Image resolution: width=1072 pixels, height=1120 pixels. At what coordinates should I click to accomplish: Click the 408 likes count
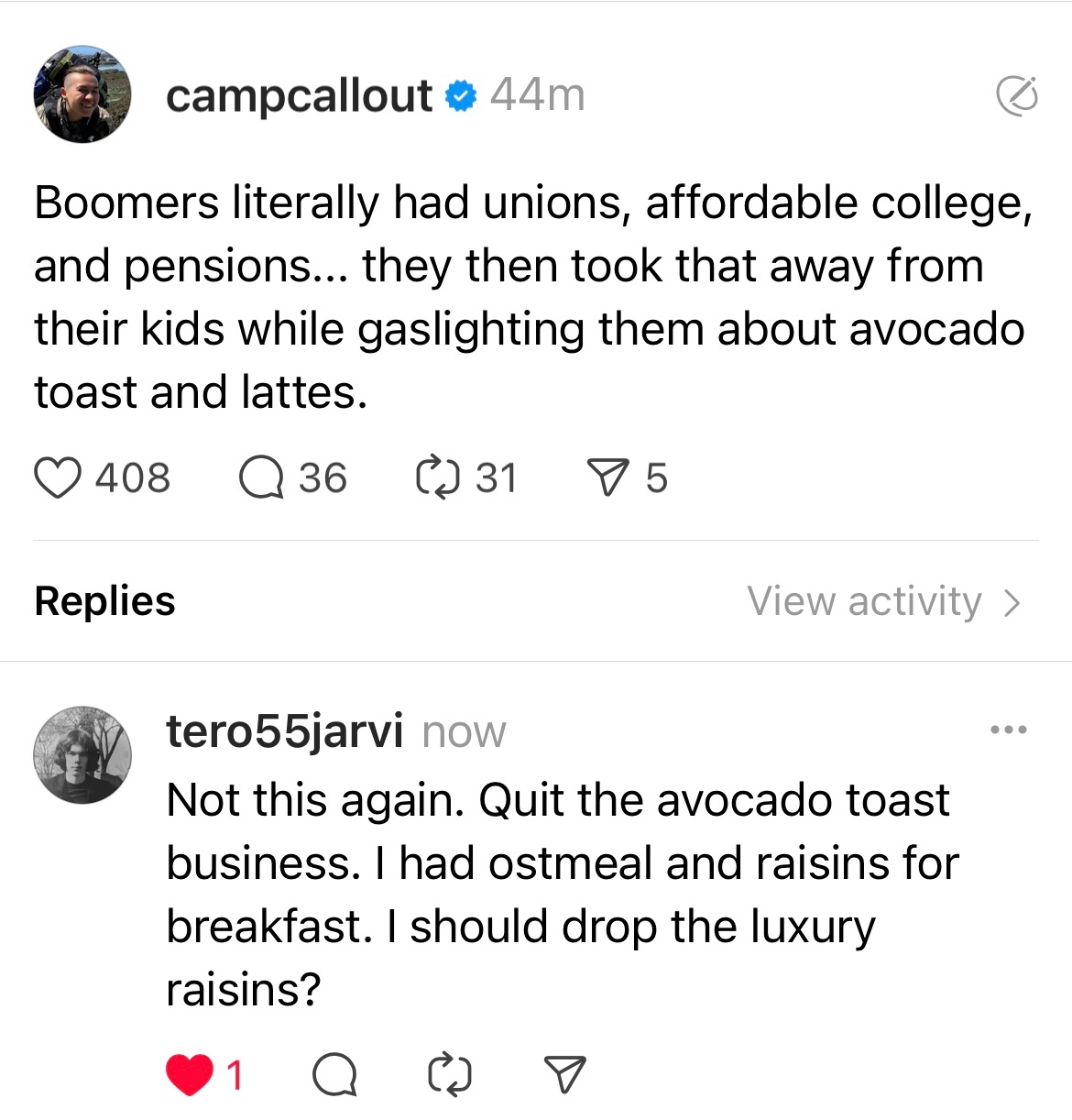[x=133, y=478]
